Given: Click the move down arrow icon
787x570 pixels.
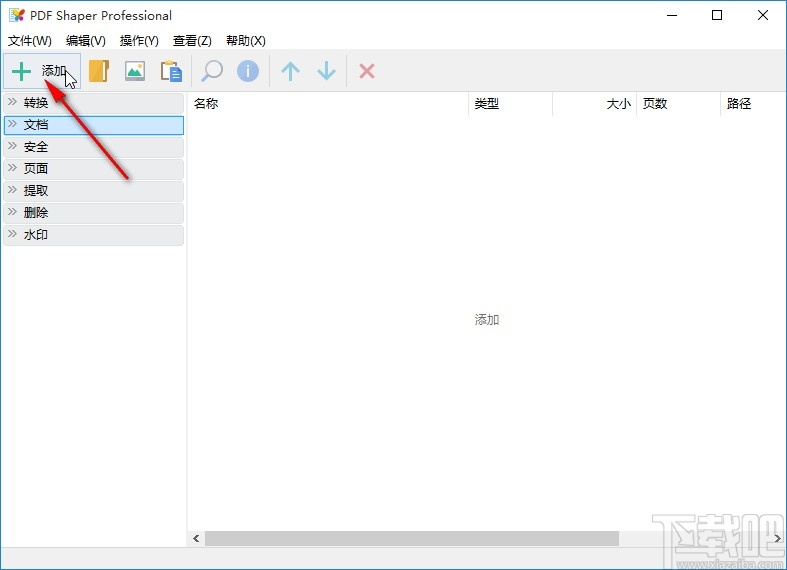Looking at the screenshot, I should (326, 71).
